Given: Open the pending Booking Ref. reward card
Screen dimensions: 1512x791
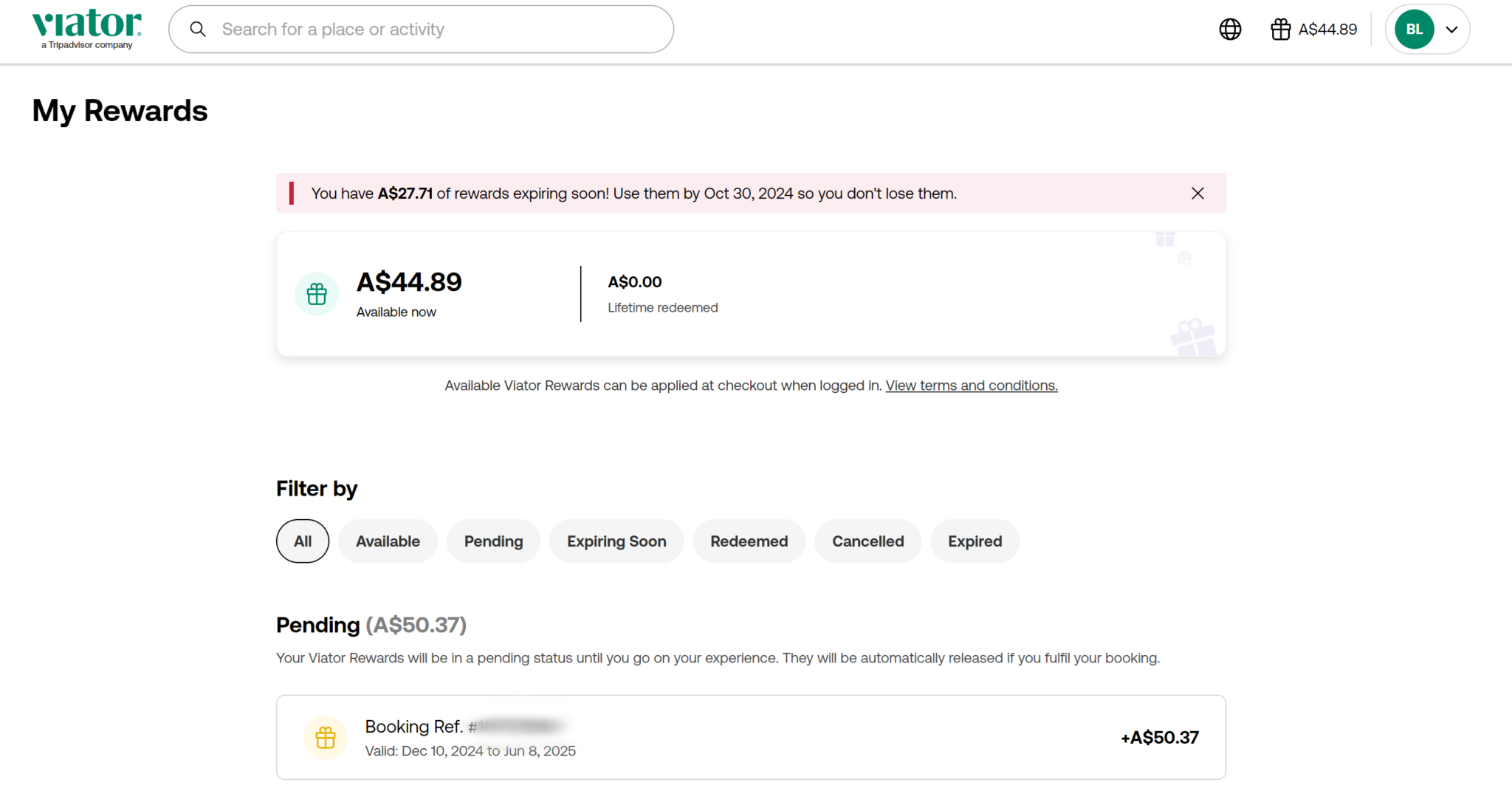Looking at the screenshot, I should point(750,737).
